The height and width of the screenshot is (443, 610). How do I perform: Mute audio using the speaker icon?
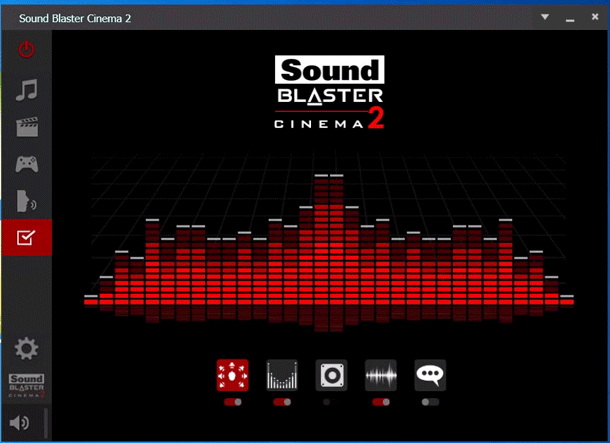tap(19, 424)
